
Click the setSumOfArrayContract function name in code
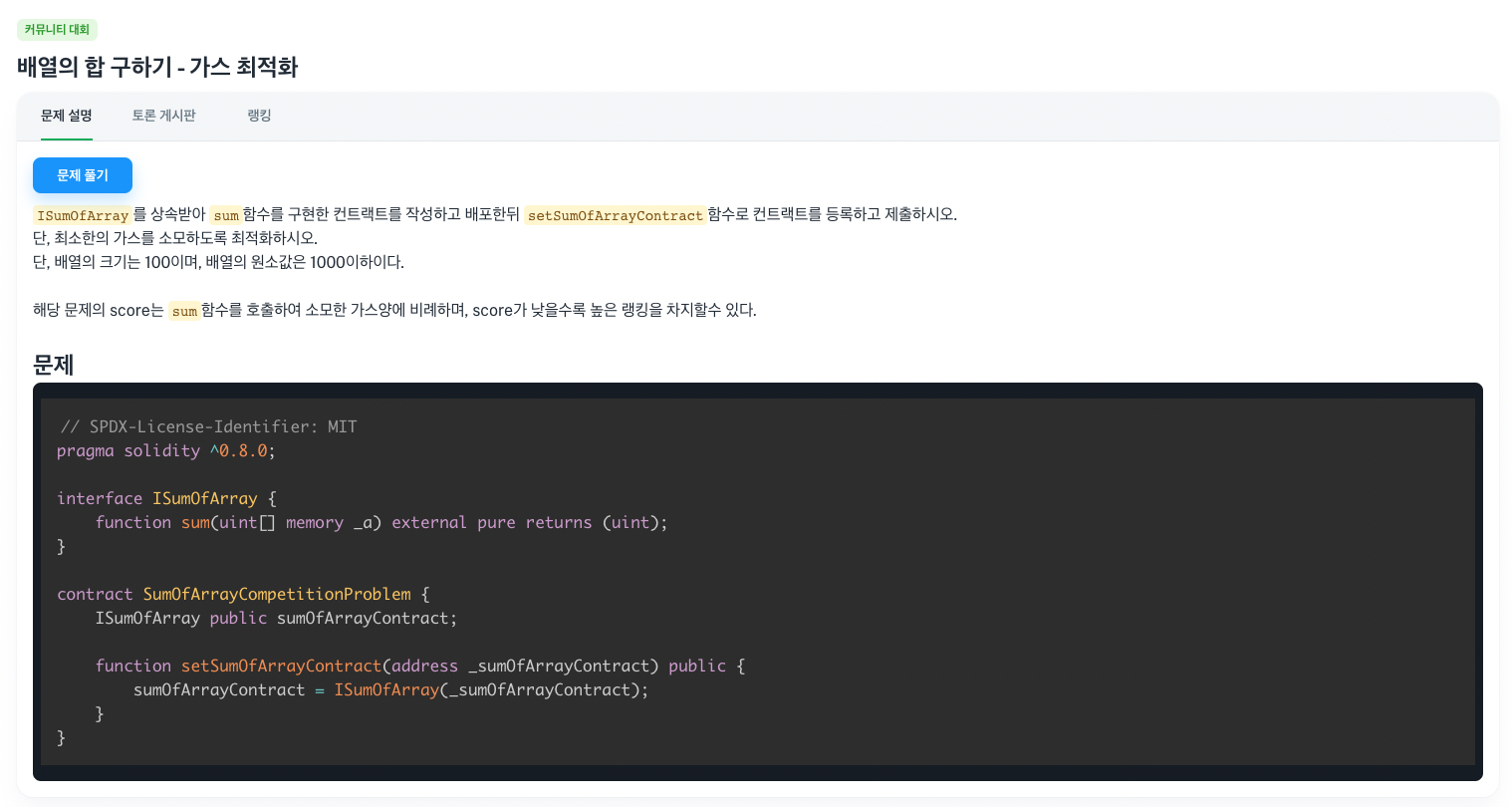(281, 666)
